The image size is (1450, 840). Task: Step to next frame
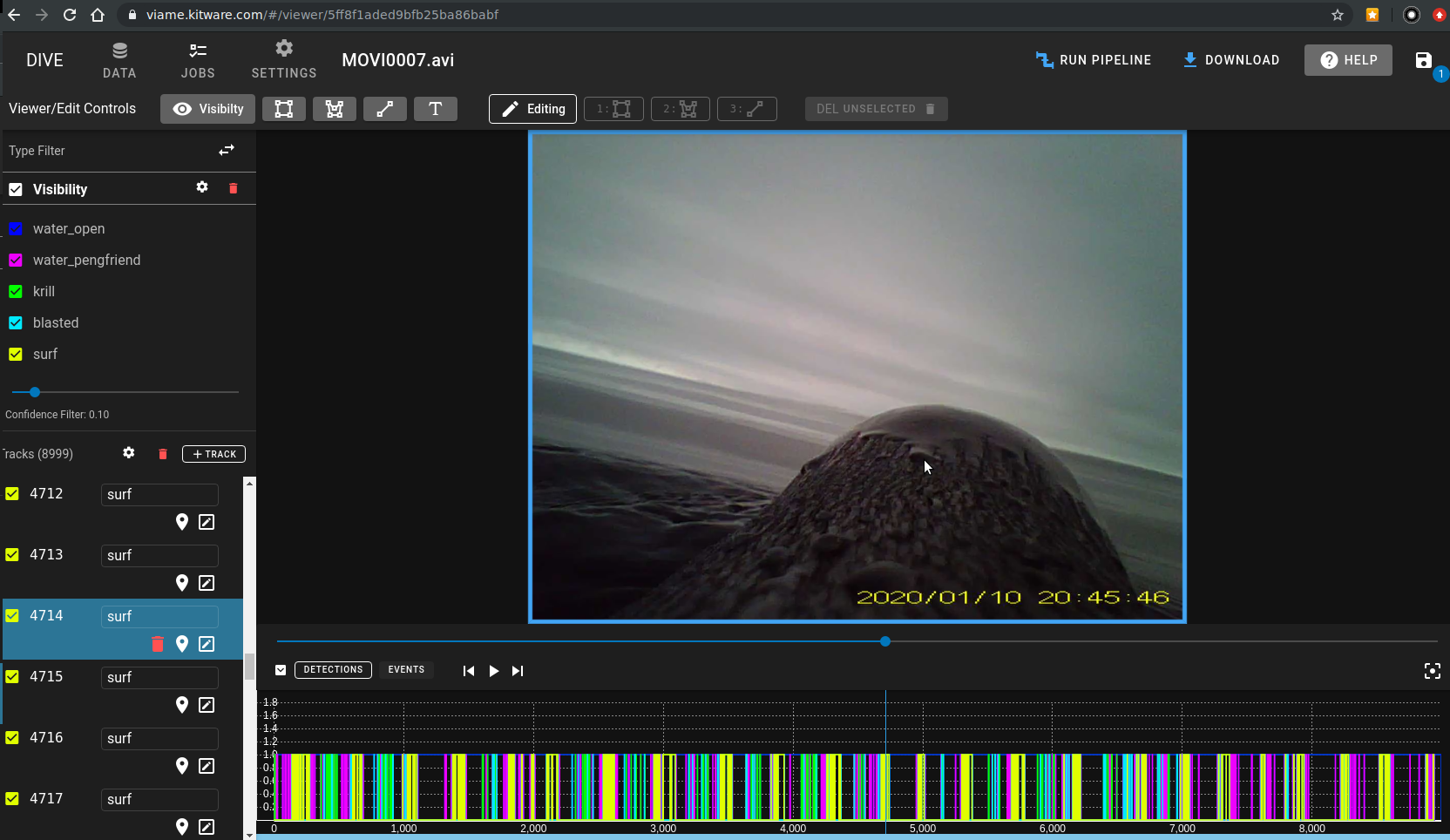[518, 671]
